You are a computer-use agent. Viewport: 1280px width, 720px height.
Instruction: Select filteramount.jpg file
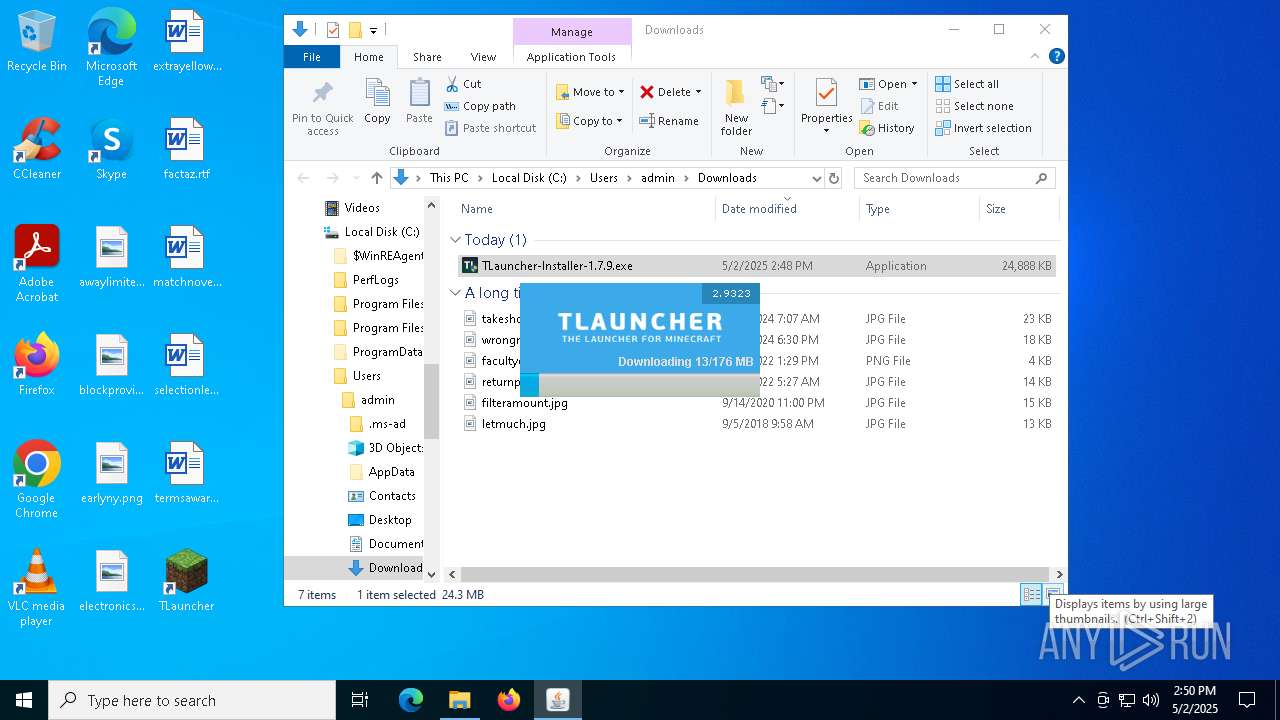524,403
